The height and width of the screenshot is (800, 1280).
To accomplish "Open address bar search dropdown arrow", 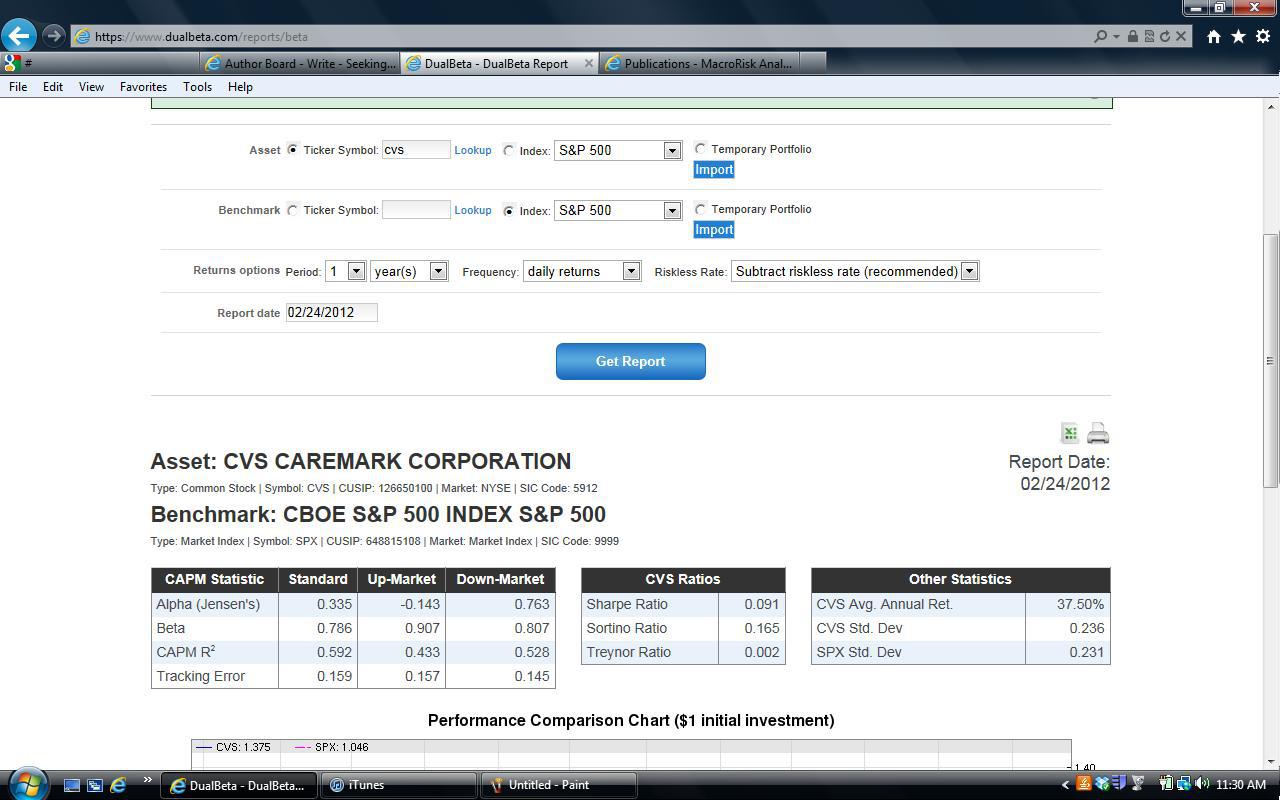I will (1115, 36).
